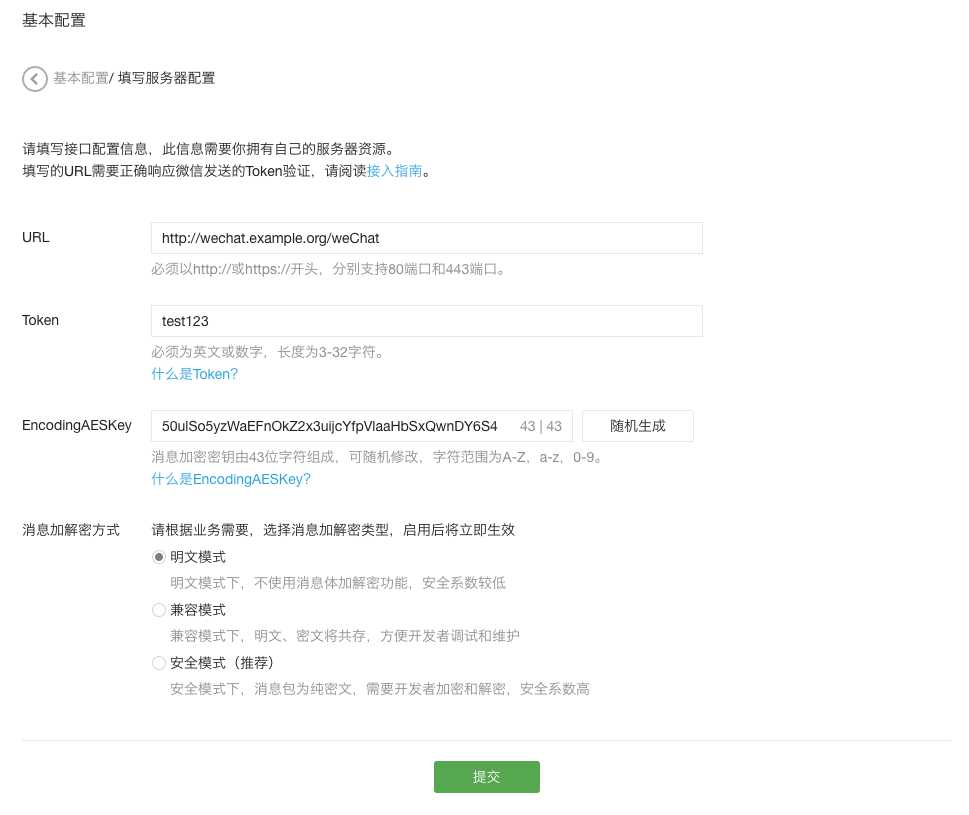Click the 随机生成 button

[x=638, y=426]
